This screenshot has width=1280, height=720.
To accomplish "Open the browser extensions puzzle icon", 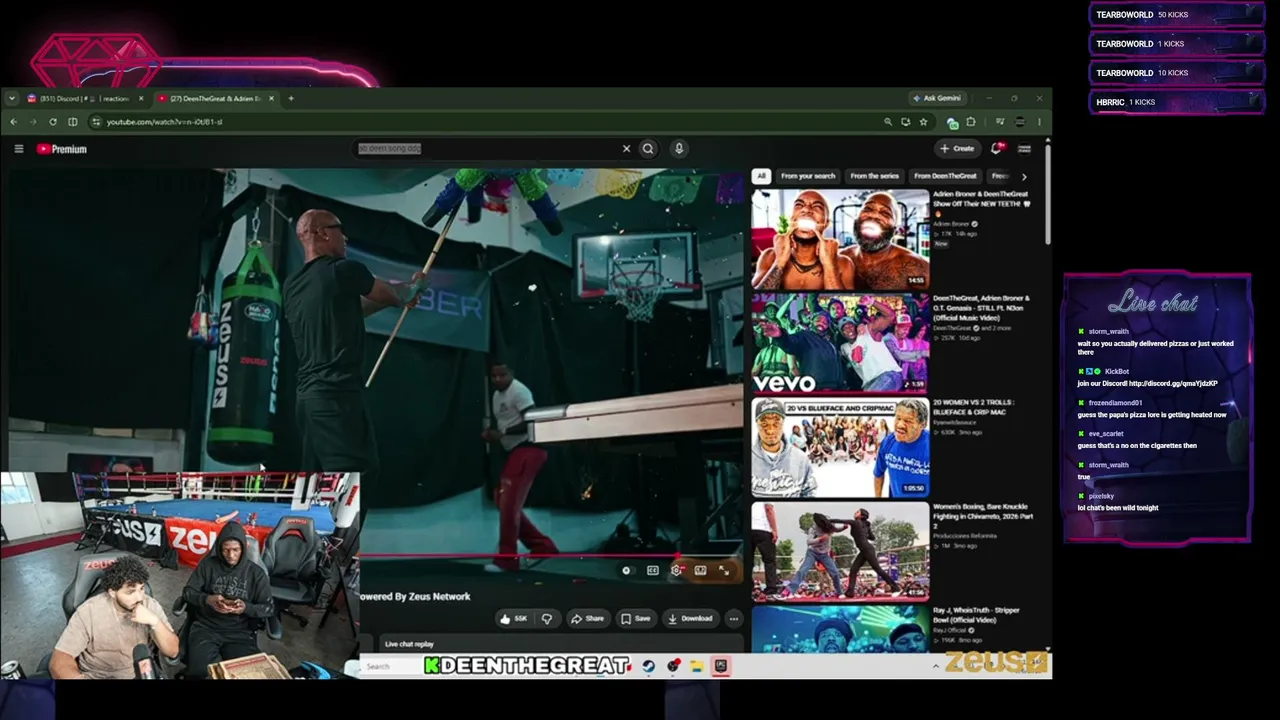I will pos(970,122).
